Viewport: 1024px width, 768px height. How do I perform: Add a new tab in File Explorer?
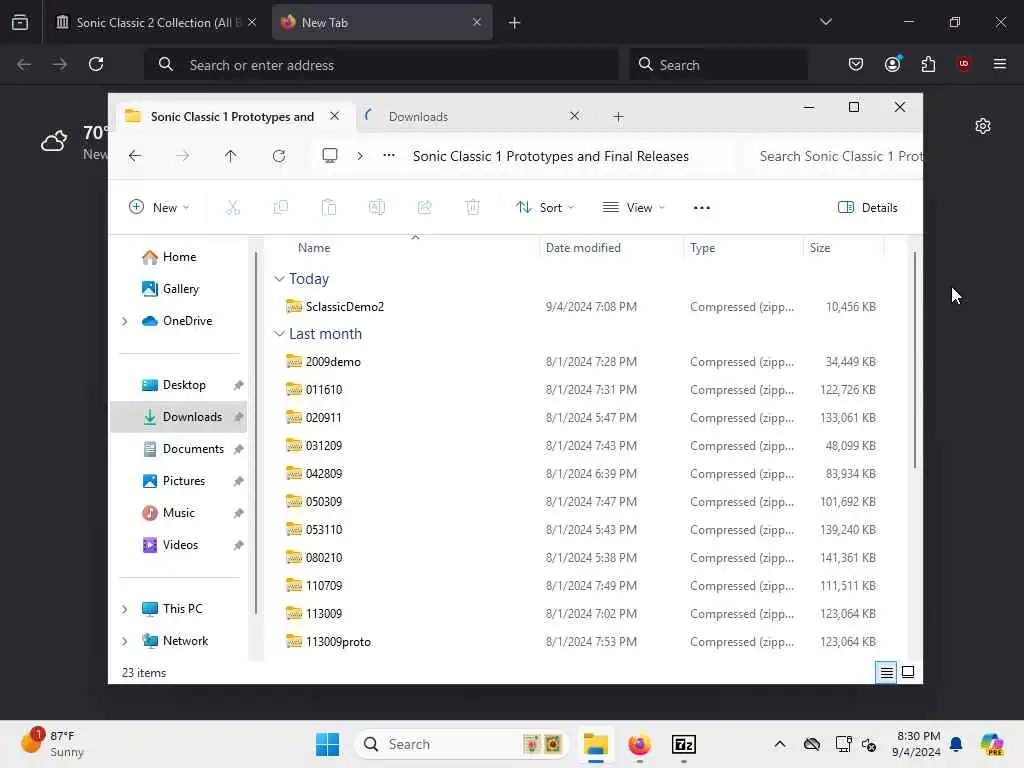(x=618, y=117)
